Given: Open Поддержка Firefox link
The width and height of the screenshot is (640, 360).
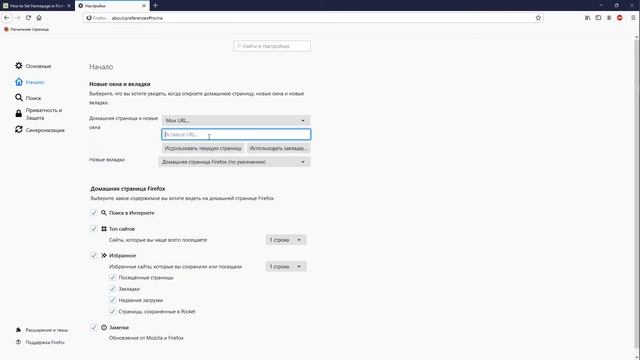Looking at the screenshot, I should (40, 342).
